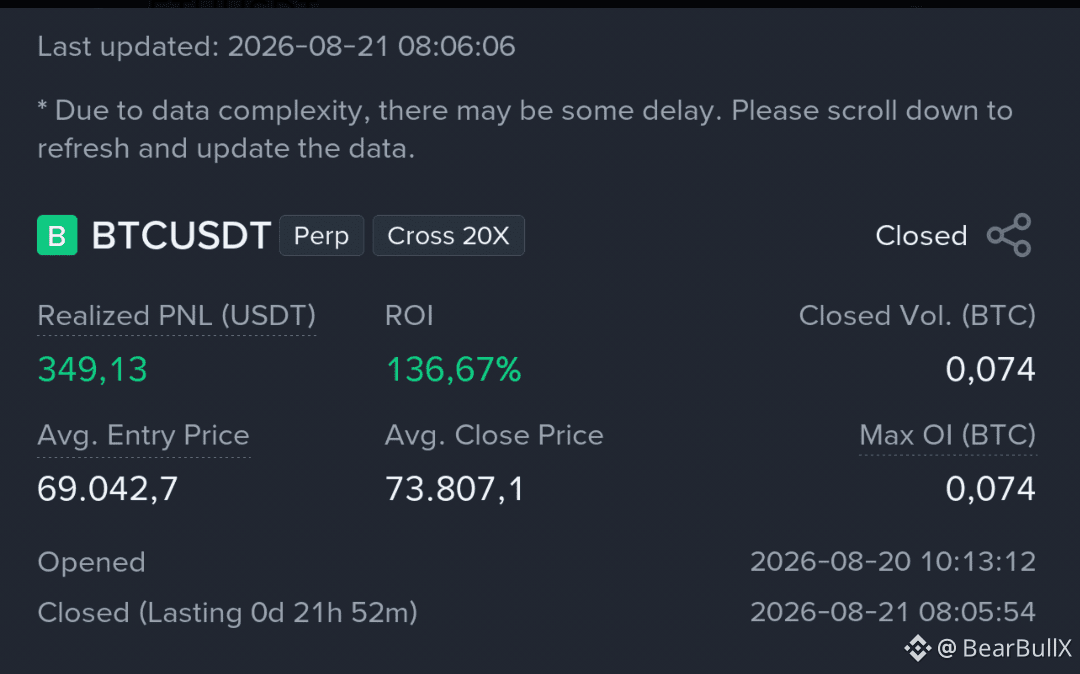Click the Closed status text
This screenshot has height=674, width=1080.
click(921, 235)
